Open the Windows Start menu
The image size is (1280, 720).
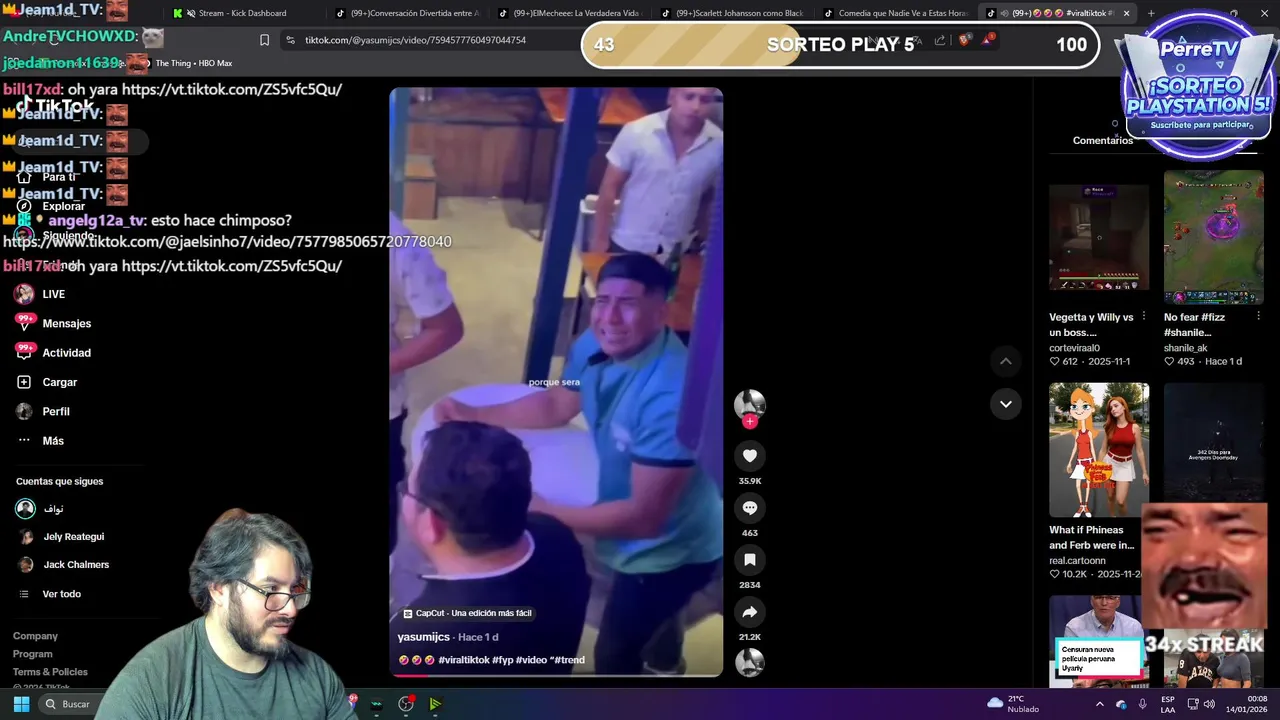21,704
